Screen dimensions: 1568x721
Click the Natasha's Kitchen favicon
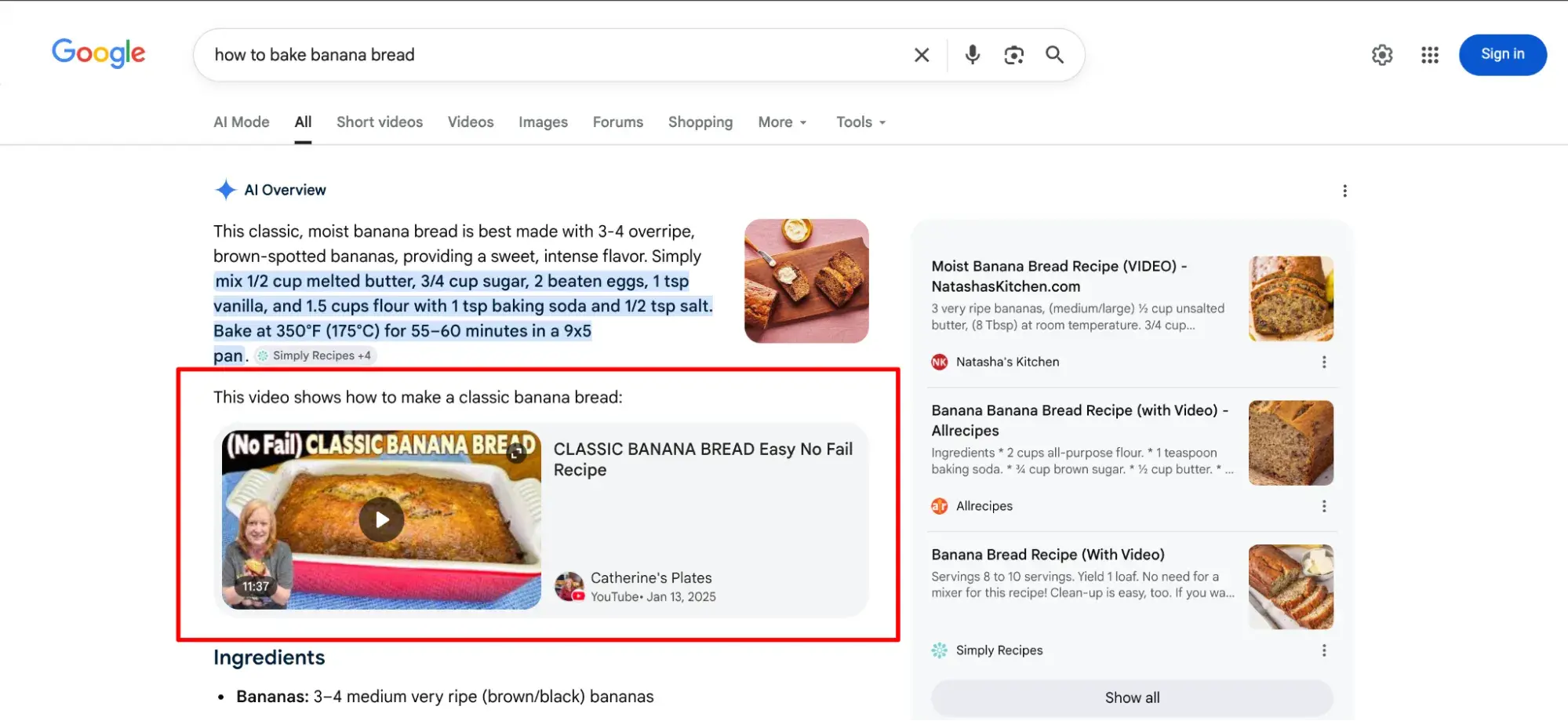pyautogui.click(x=940, y=362)
